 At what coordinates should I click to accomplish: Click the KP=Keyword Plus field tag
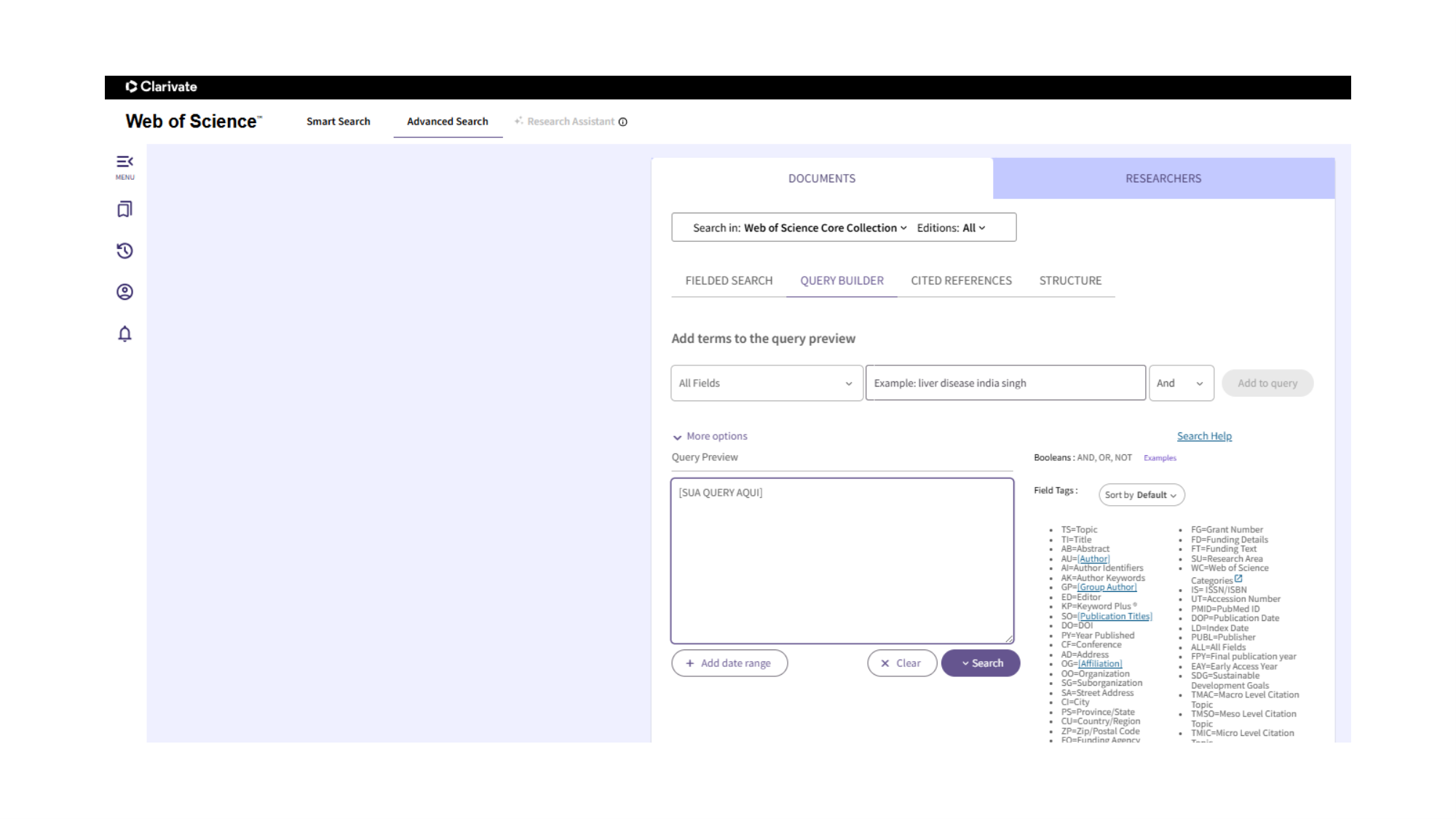[x=1099, y=606]
